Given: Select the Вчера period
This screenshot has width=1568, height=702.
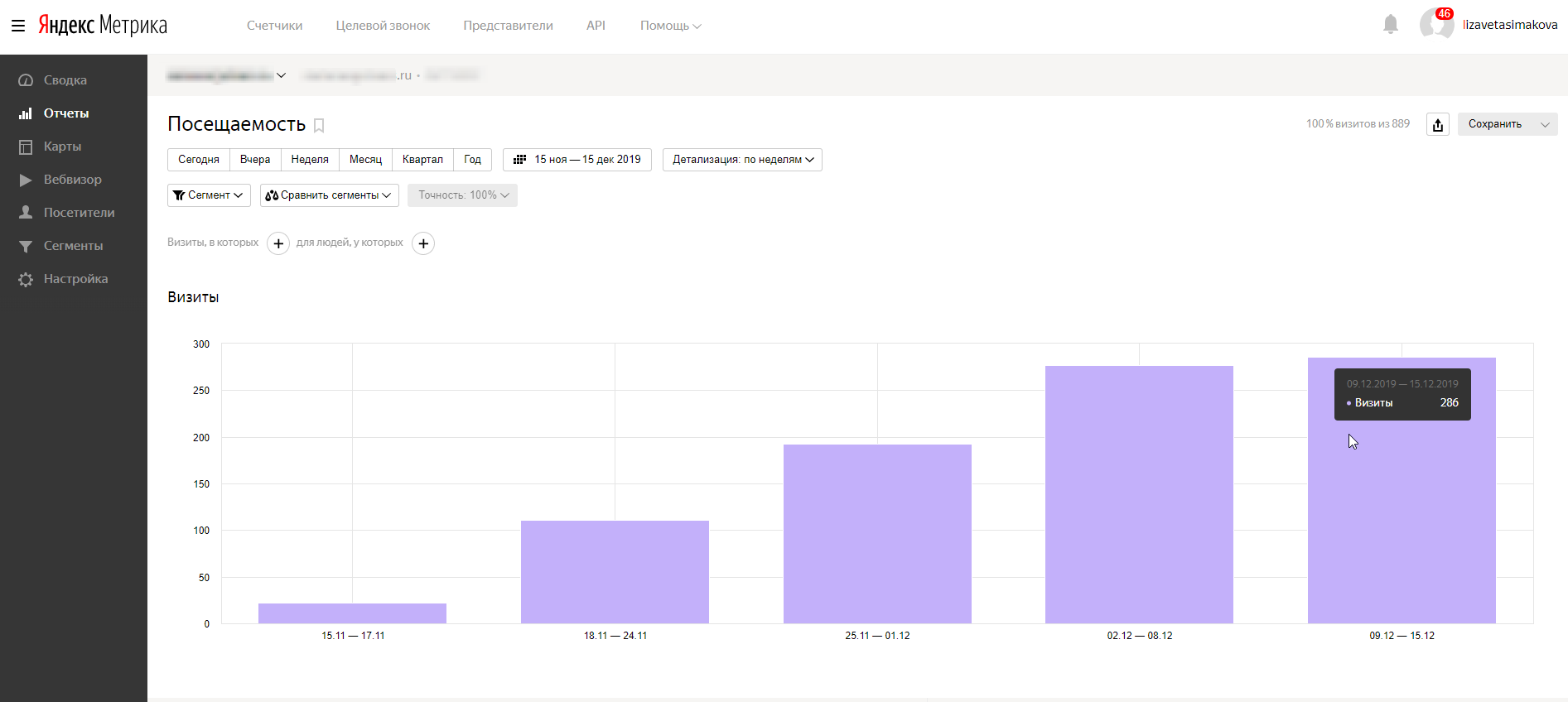Looking at the screenshot, I should click(x=255, y=160).
